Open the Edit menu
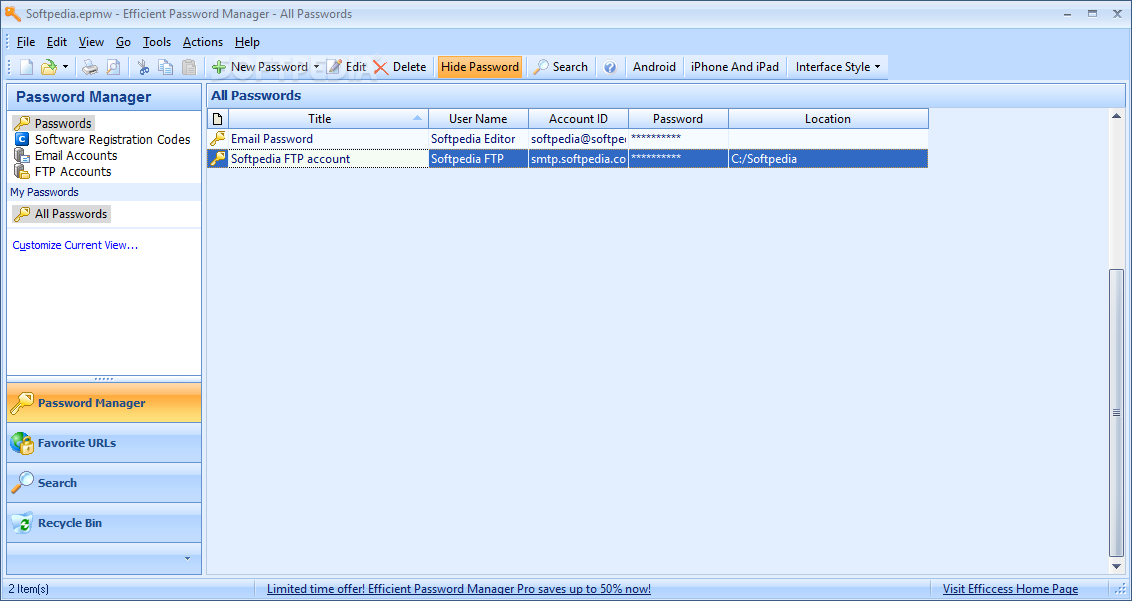Image resolution: width=1132 pixels, height=601 pixels. click(57, 42)
